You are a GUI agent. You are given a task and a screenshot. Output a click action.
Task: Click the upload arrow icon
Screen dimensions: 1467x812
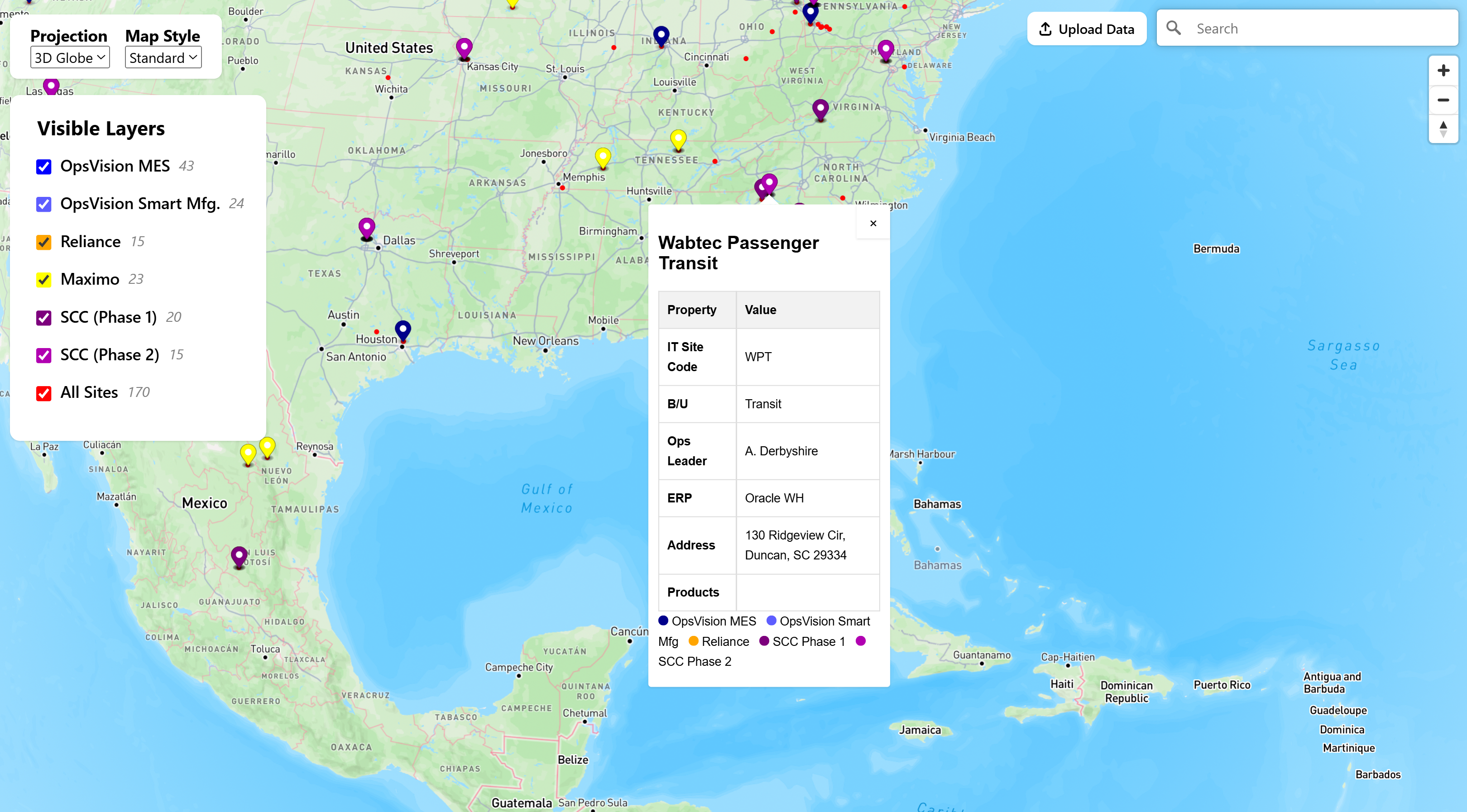(1045, 29)
